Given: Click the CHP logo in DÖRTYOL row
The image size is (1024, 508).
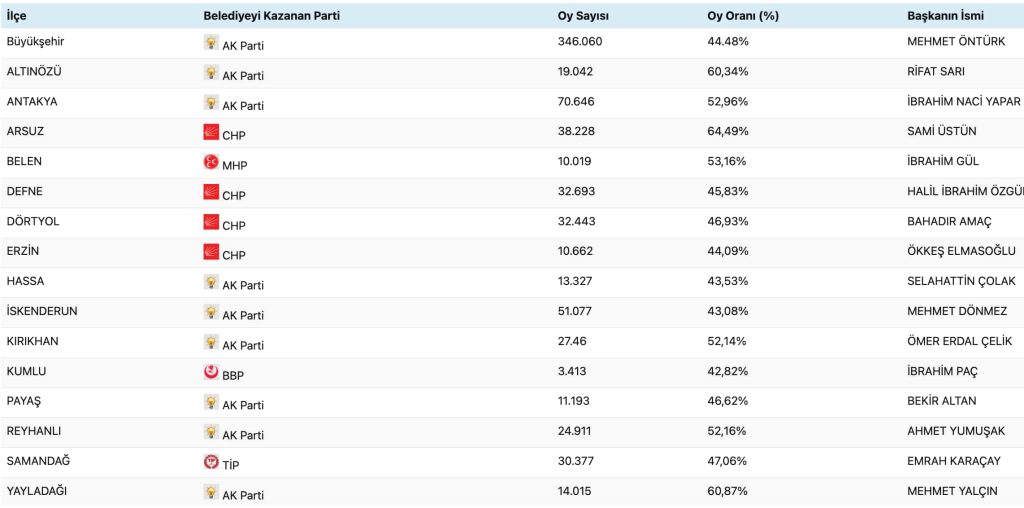Looking at the screenshot, I should (211, 222).
